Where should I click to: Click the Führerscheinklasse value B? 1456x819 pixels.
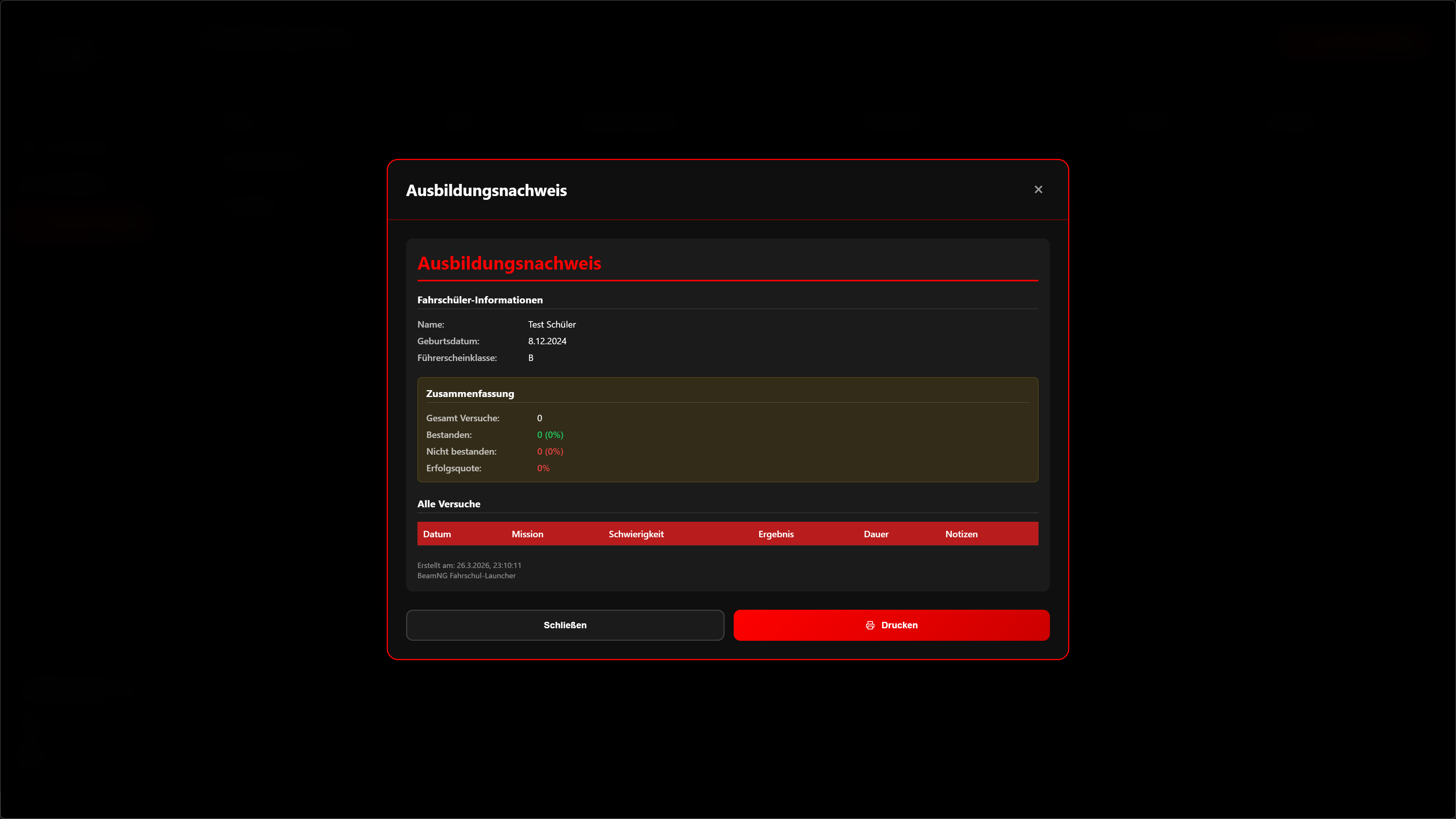point(530,358)
